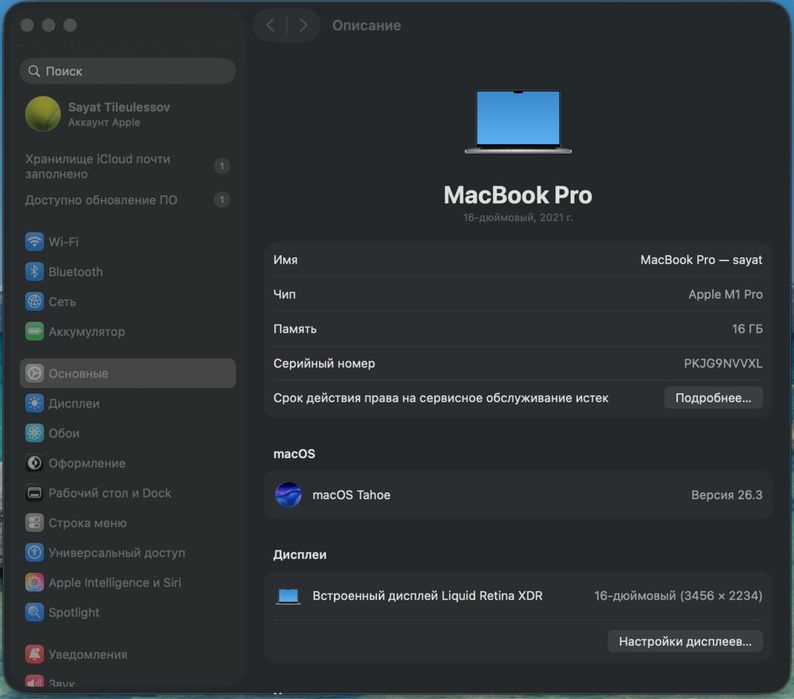This screenshot has height=699, width=794.
Task: Click the Имя row label
Action: (286, 260)
